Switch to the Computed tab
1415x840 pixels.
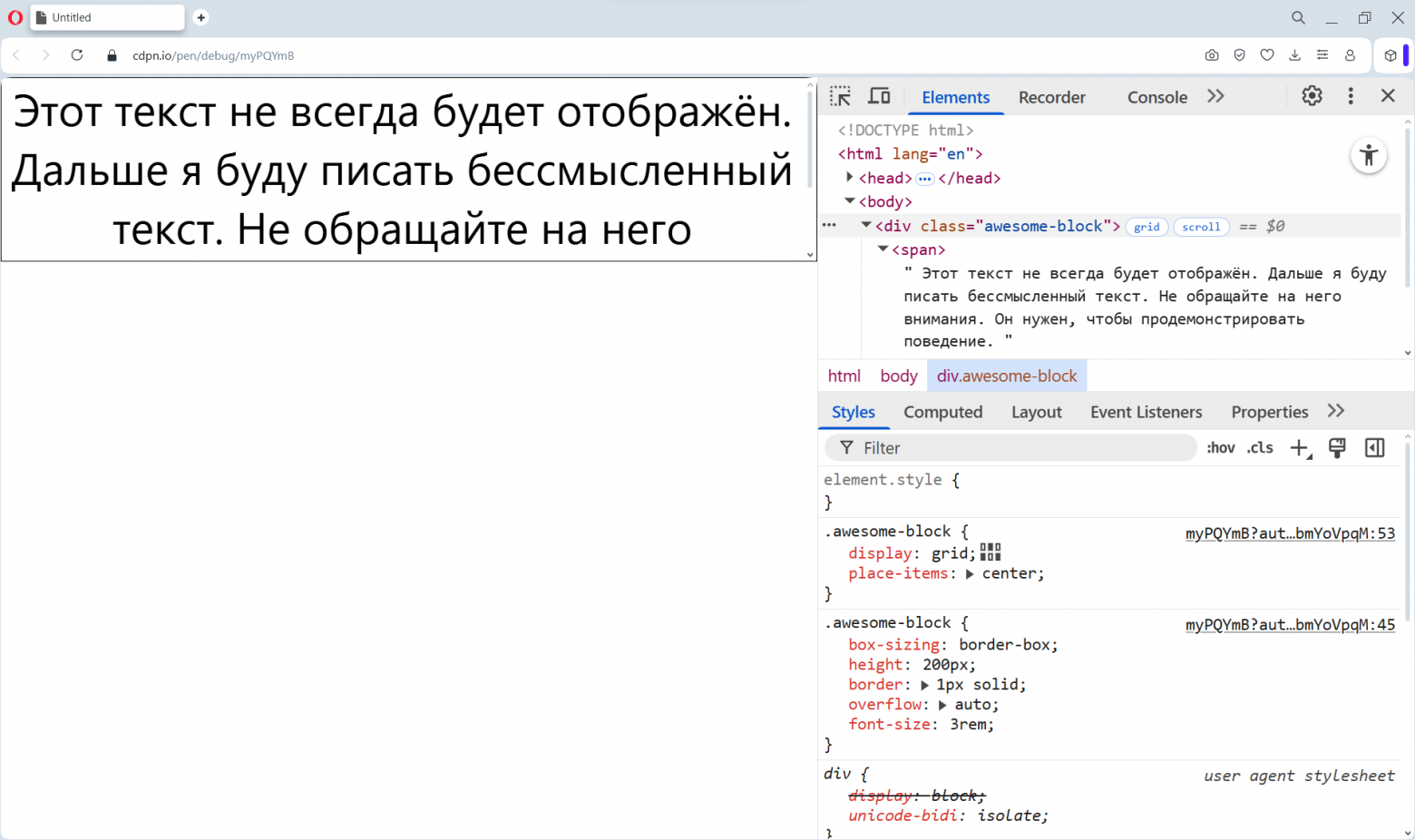(x=943, y=412)
